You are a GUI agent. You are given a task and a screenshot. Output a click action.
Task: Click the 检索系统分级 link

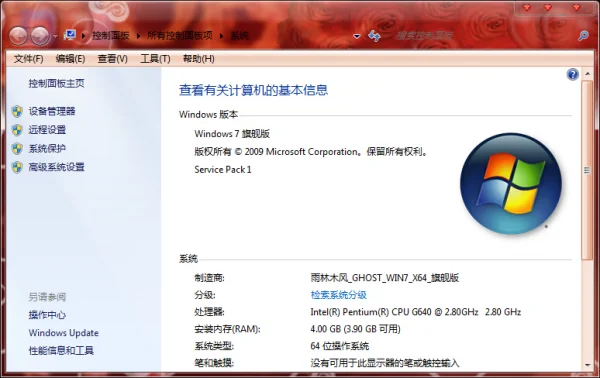339,295
